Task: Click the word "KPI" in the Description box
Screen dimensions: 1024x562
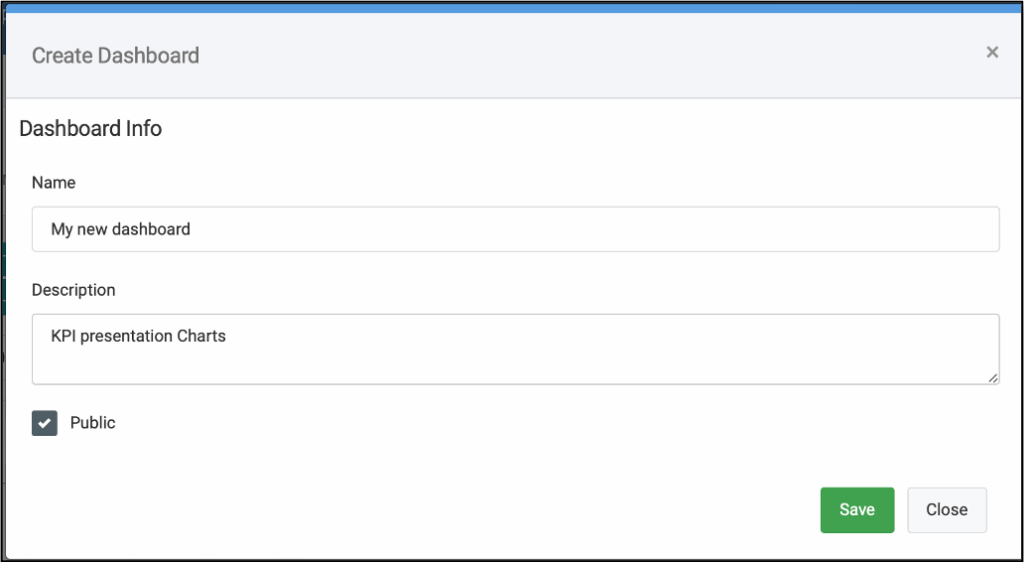Action: (x=63, y=336)
